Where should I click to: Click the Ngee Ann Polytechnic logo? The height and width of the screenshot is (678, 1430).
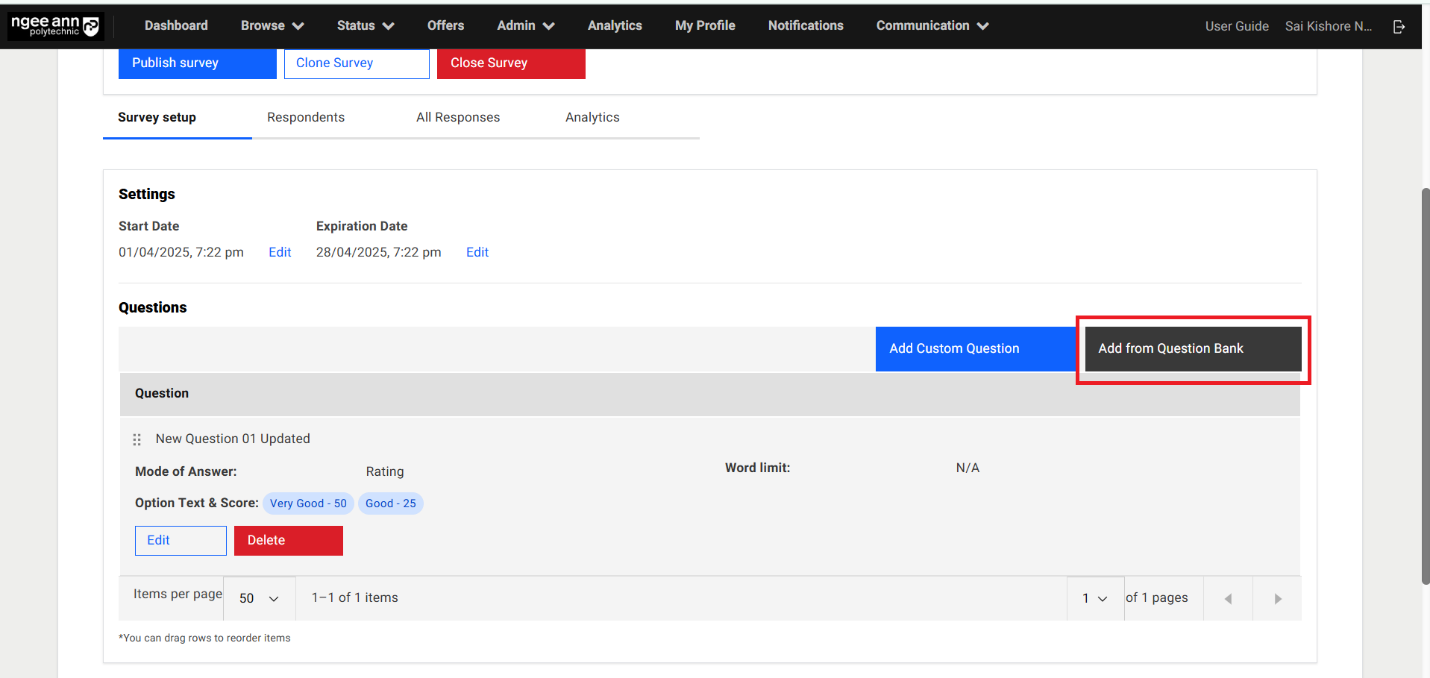(x=55, y=26)
